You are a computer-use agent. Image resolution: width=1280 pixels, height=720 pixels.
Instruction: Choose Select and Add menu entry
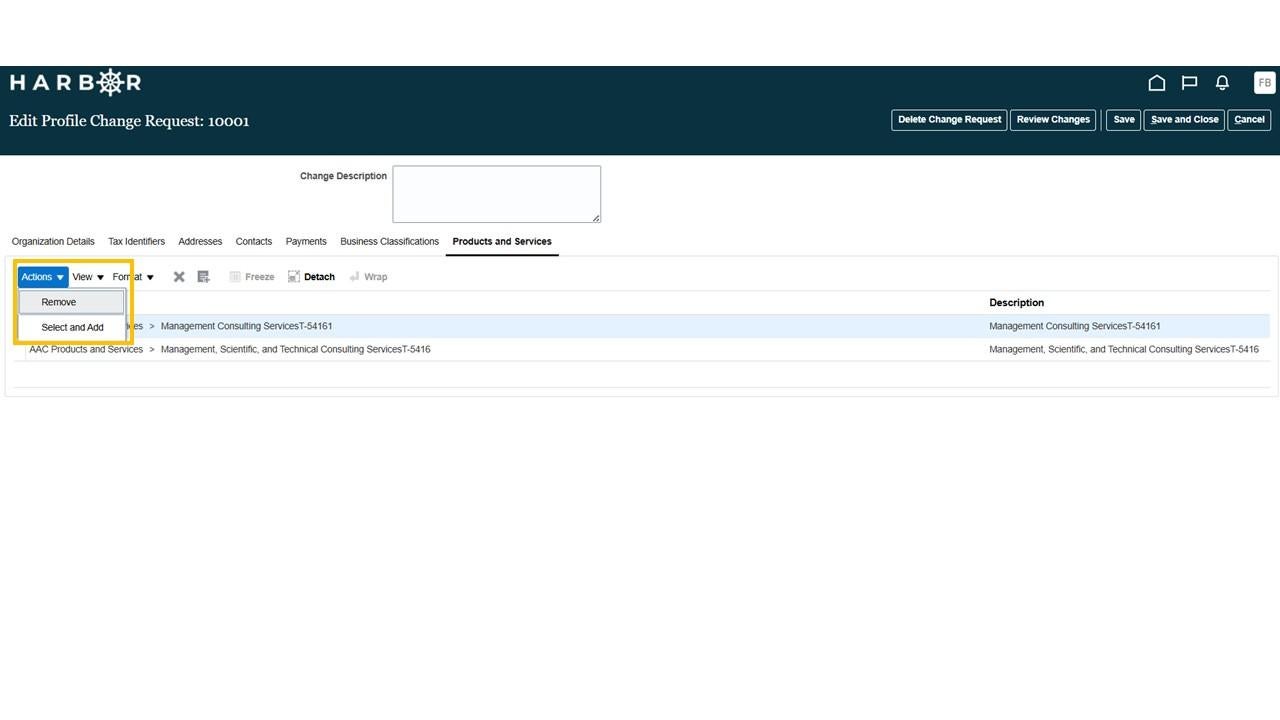(x=72, y=327)
